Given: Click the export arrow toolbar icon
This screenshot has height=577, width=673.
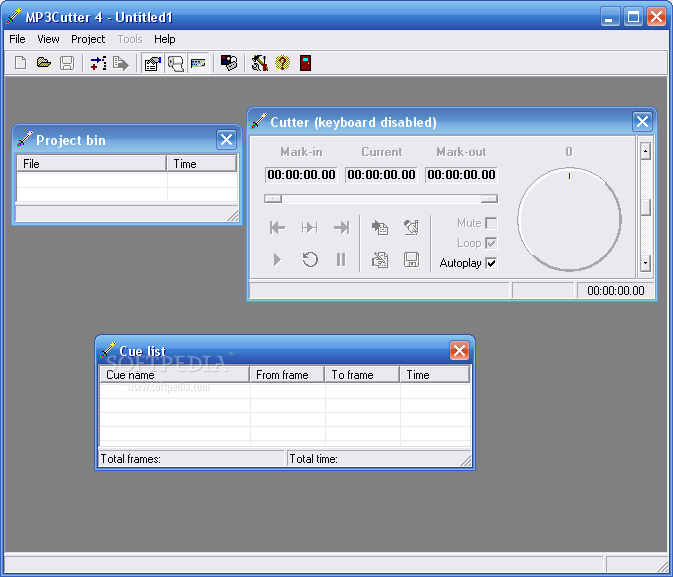Looking at the screenshot, I should pyautogui.click(x=121, y=63).
